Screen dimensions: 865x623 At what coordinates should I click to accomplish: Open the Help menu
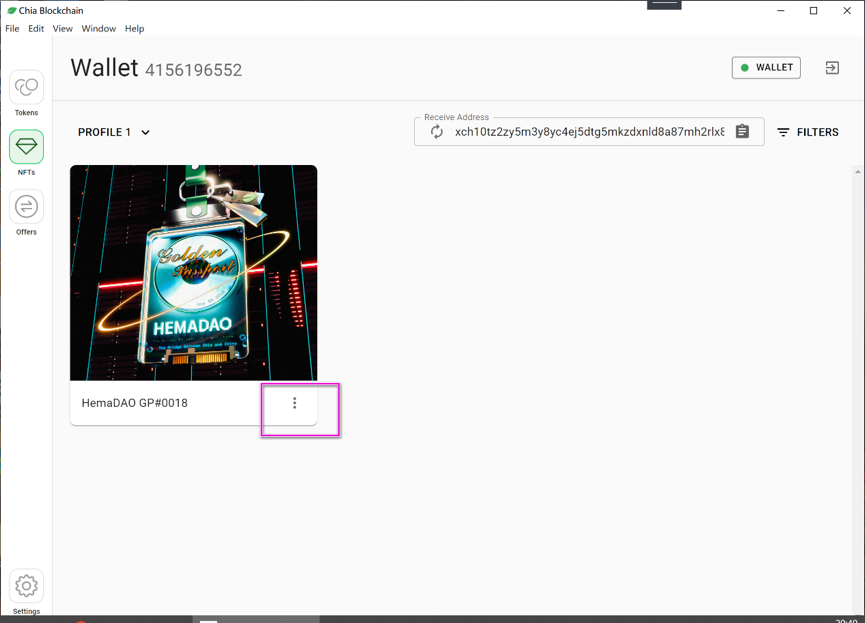tap(134, 29)
